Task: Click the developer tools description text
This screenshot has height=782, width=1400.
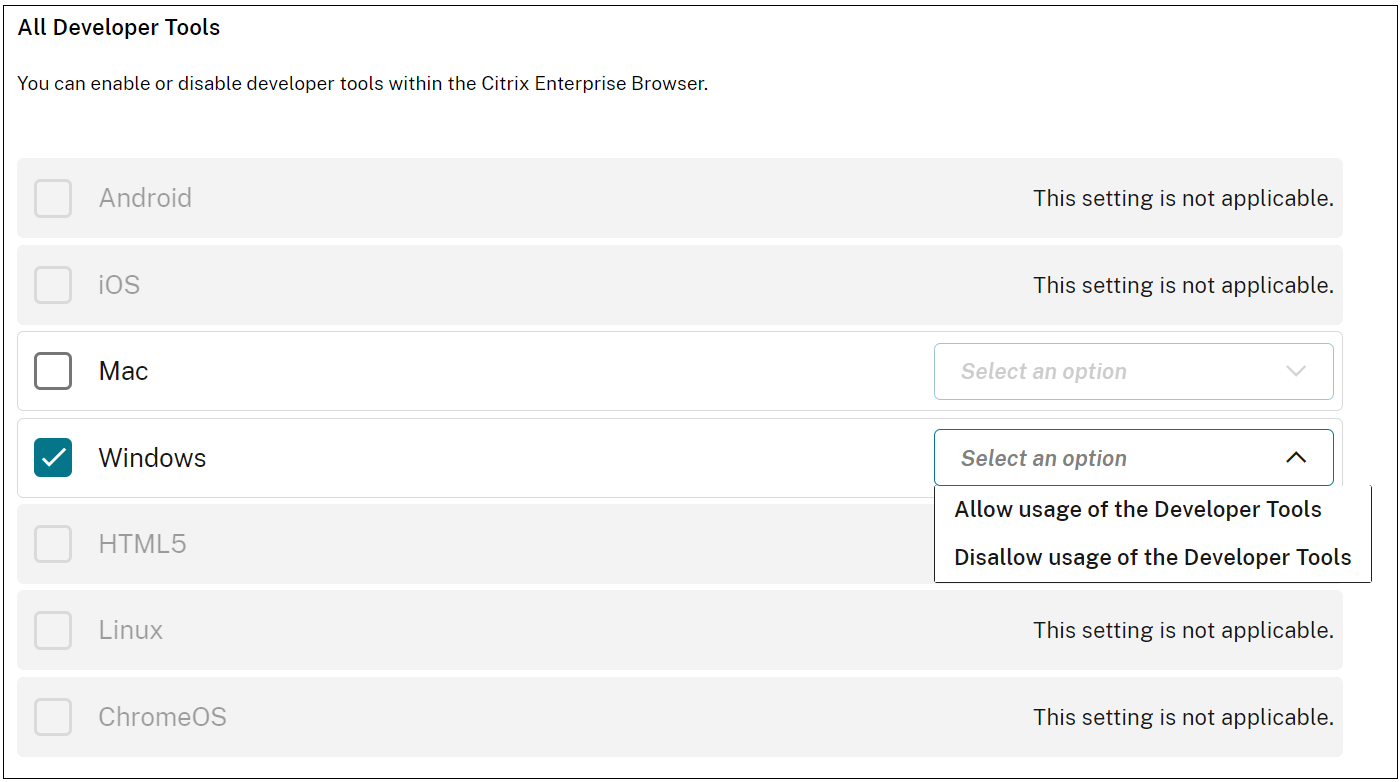Action: (x=362, y=84)
